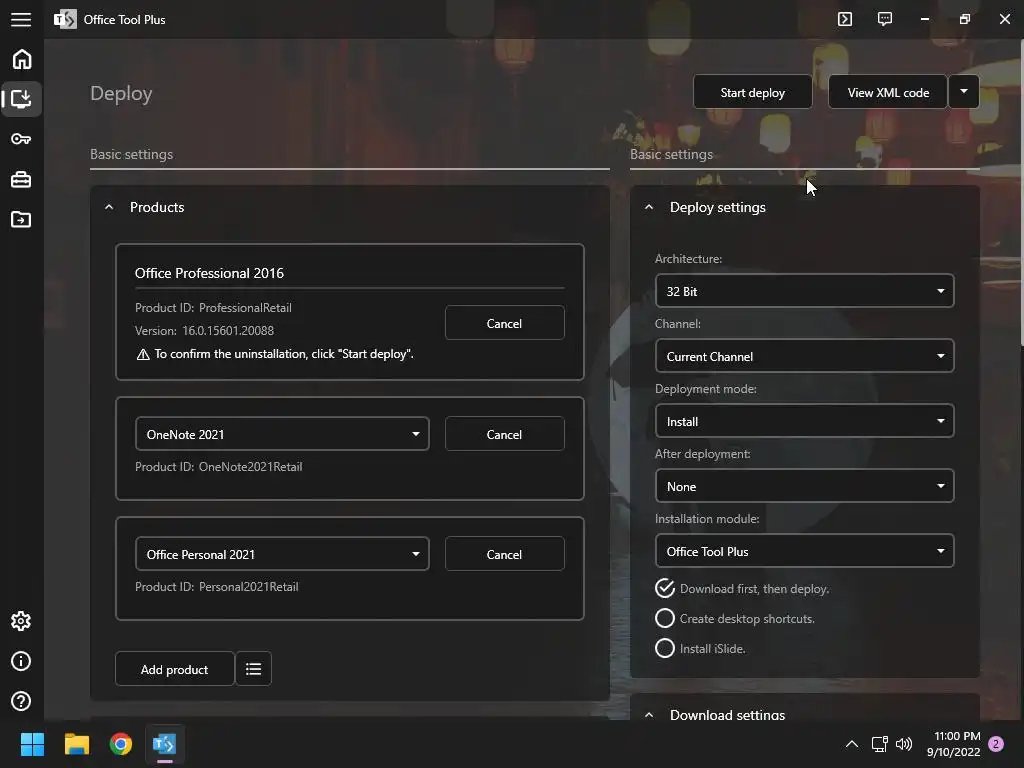Open the Channel Current Channel dropdown
Screen dimensions: 1024x768
804,356
